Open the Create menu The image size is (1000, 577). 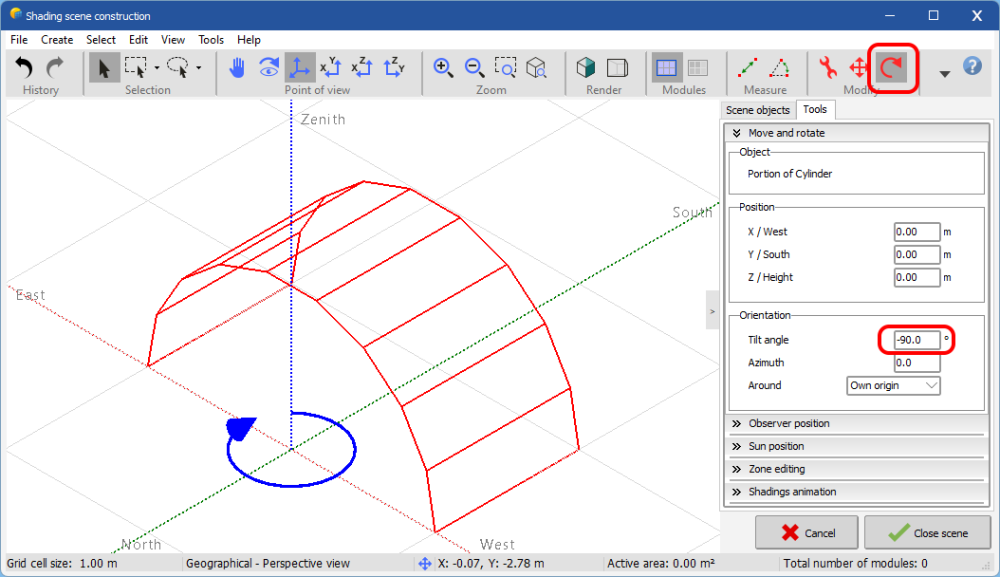point(57,40)
